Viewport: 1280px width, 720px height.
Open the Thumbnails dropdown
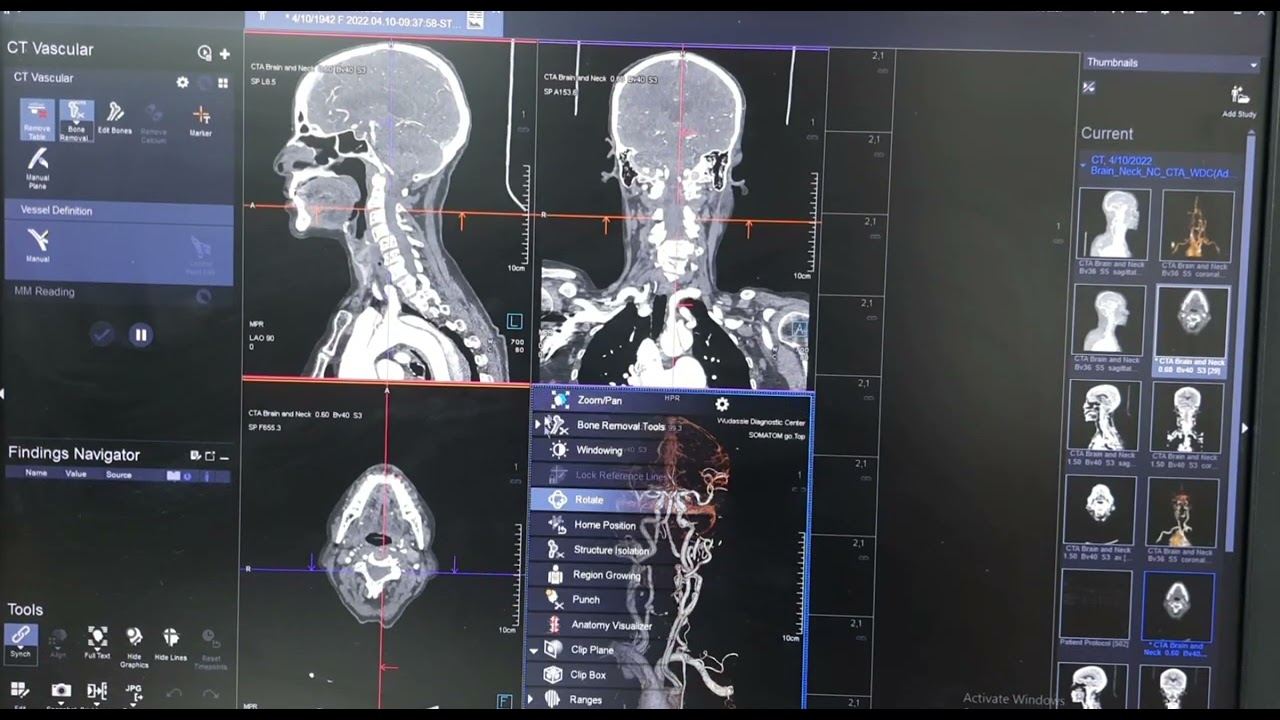click(1171, 63)
